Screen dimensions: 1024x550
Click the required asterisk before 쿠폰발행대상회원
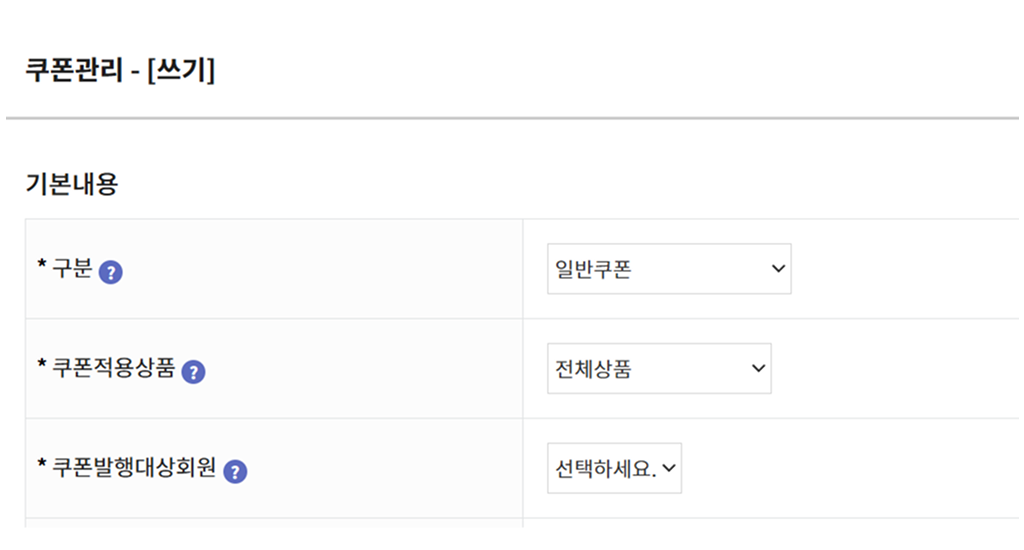pyautogui.click(x=42, y=466)
